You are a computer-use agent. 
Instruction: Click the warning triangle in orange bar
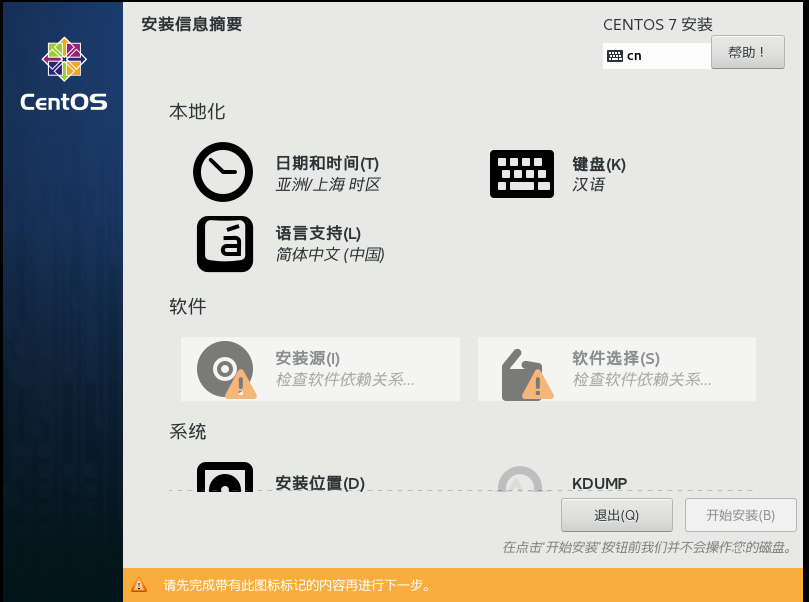click(x=139, y=585)
